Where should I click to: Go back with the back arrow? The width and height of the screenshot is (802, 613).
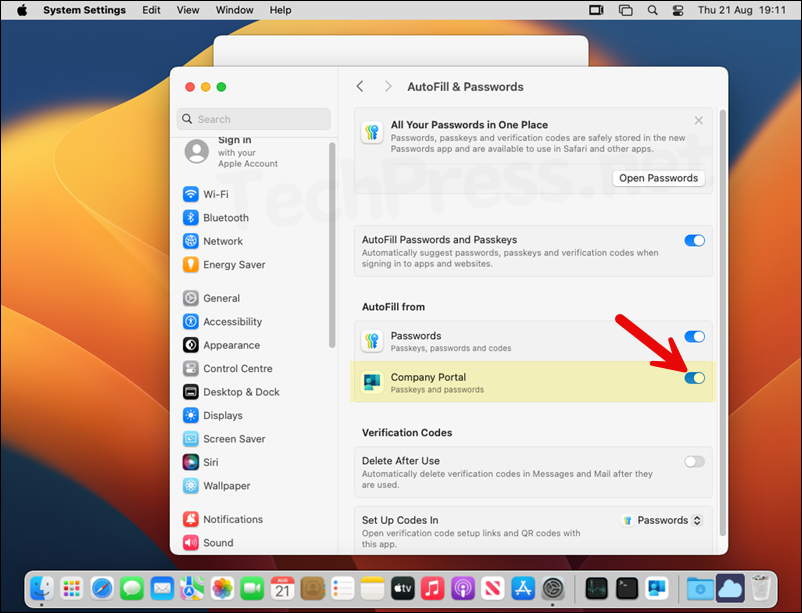[x=360, y=86]
